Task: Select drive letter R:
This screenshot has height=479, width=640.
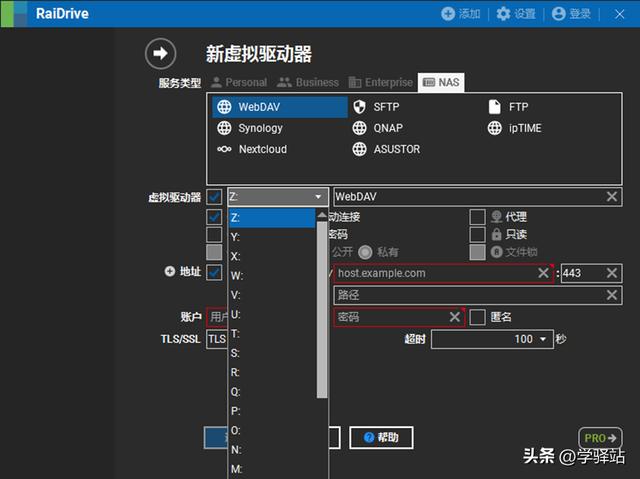Action: [271, 373]
